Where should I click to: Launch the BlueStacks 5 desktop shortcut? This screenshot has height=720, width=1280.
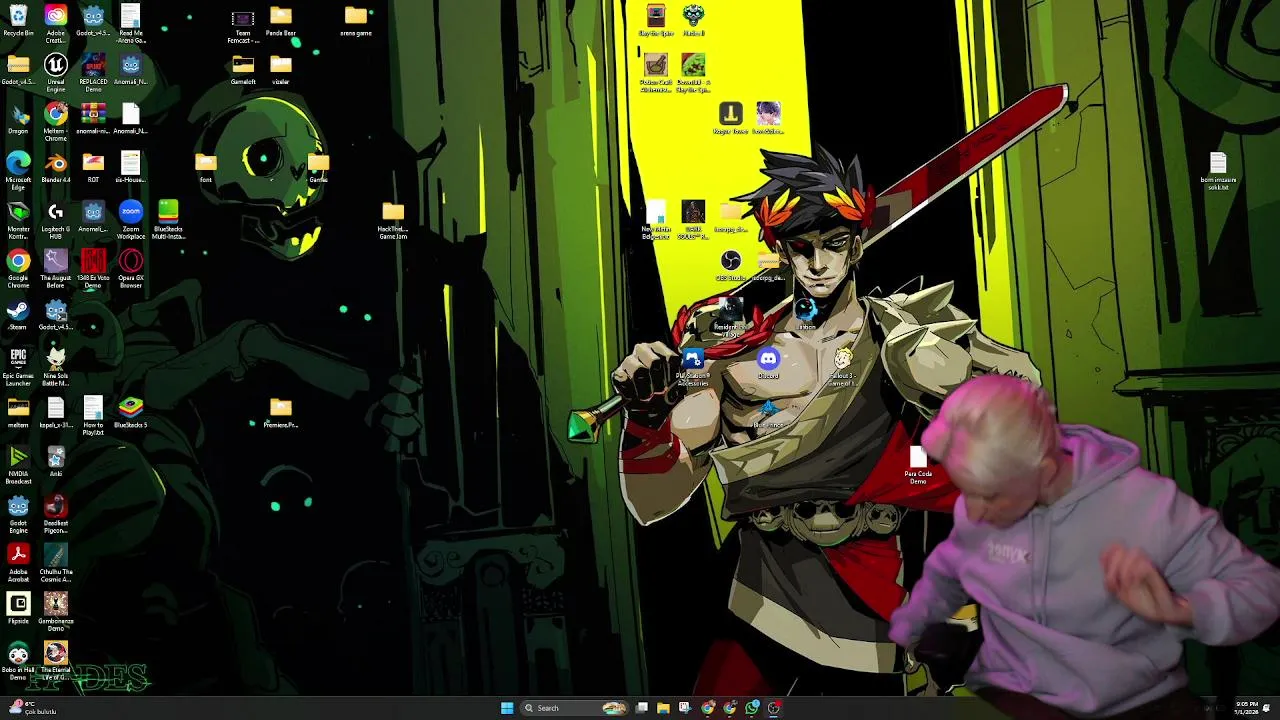click(131, 412)
